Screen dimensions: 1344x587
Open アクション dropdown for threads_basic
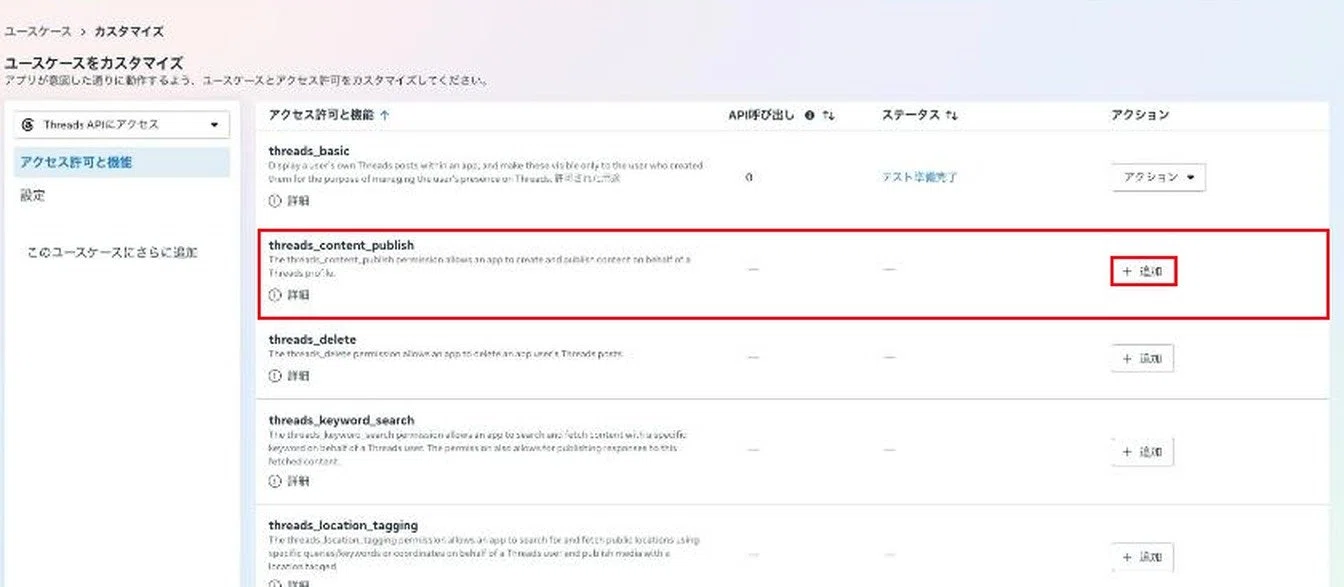(x=1158, y=177)
